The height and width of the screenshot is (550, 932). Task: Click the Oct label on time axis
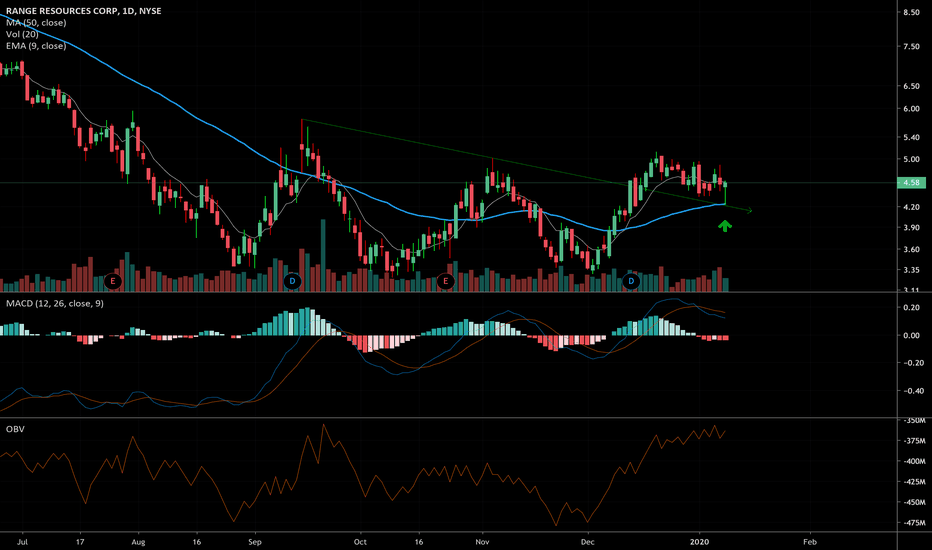[x=360, y=542]
